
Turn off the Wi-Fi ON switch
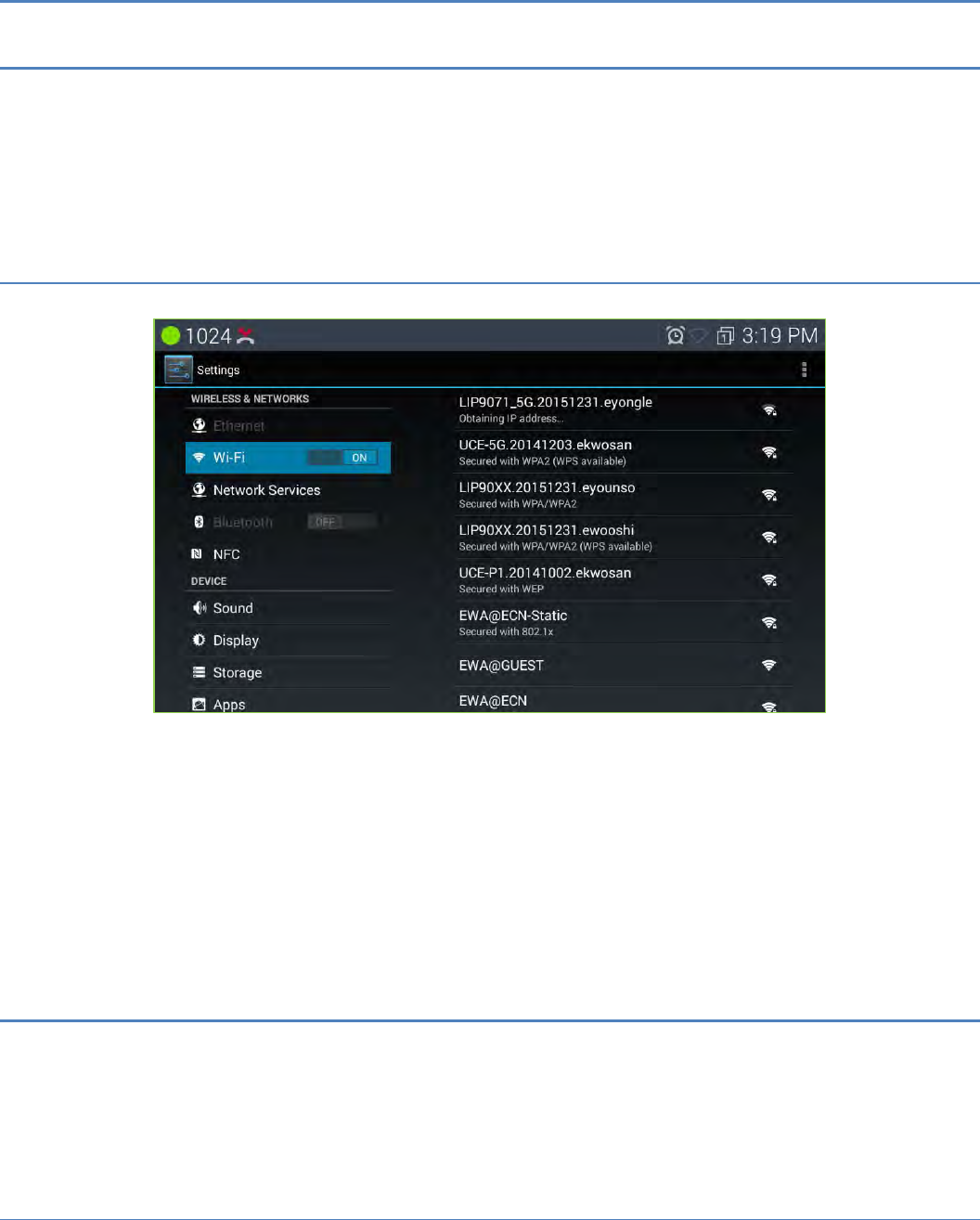tap(342, 458)
